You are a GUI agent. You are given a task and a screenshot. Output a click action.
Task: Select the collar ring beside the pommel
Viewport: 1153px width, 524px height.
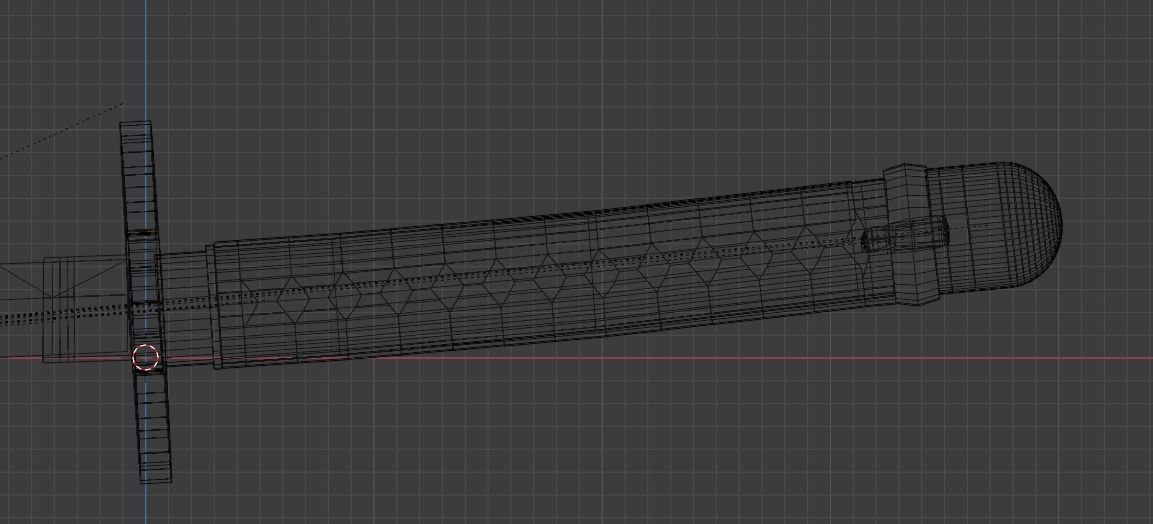911,235
